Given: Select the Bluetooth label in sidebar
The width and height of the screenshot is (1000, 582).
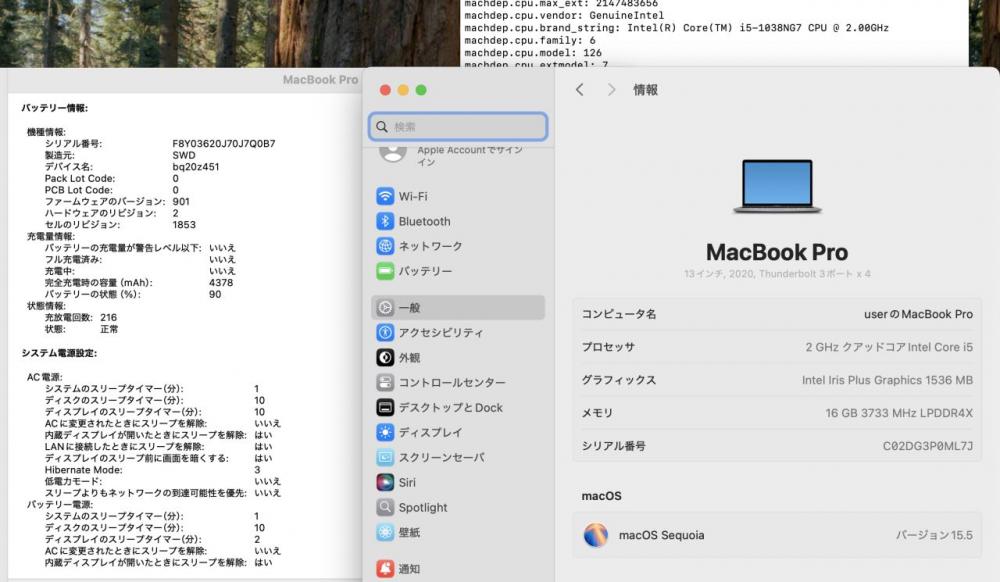Looking at the screenshot, I should 424,221.
